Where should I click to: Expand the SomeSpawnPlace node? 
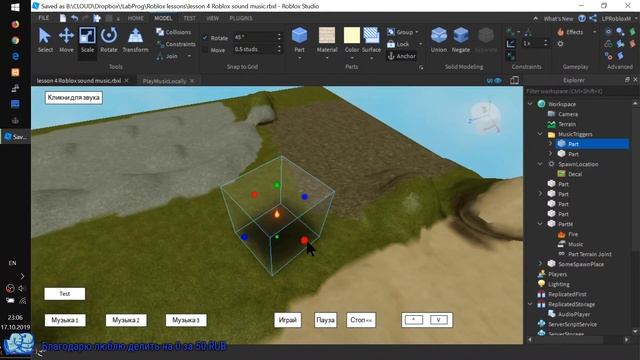540,264
